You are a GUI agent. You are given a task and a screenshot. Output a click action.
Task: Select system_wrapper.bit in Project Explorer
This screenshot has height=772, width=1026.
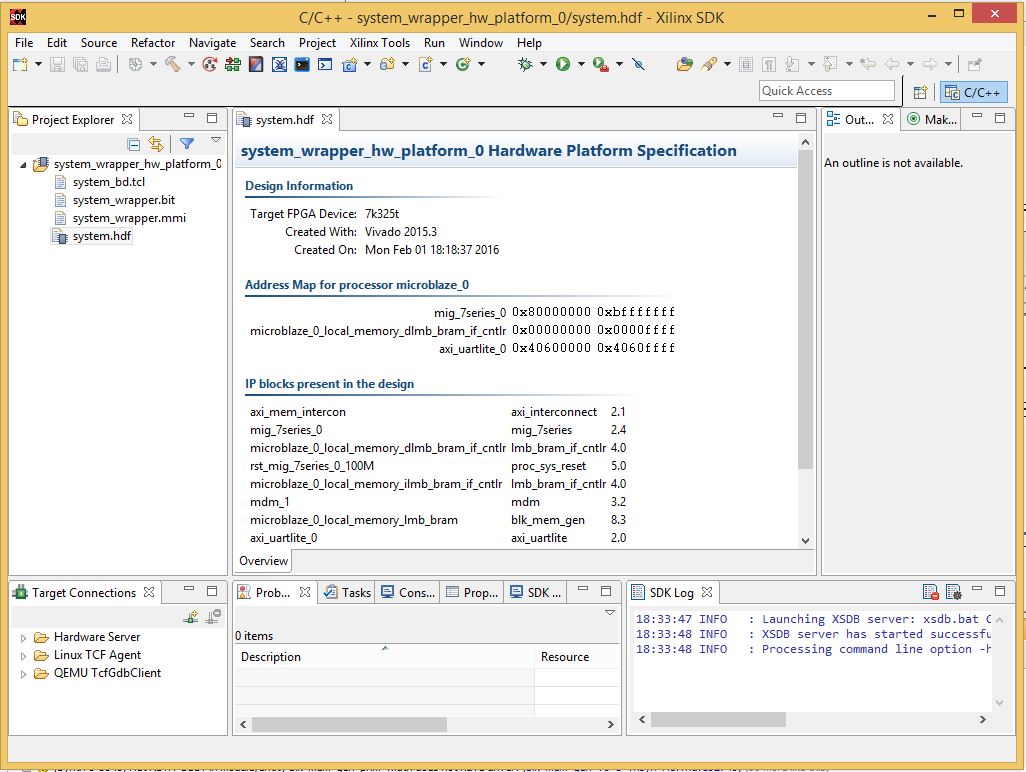tap(124, 200)
